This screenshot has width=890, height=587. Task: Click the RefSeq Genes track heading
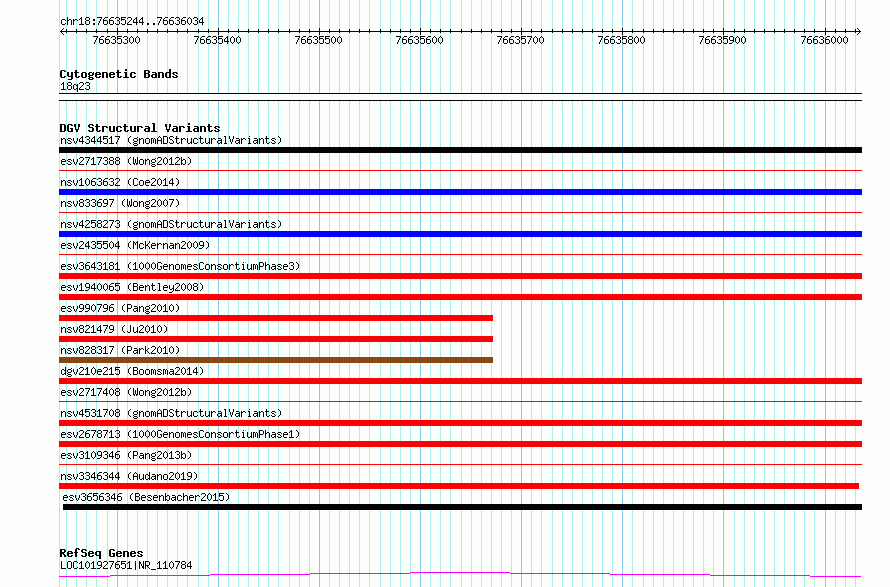pos(101,553)
